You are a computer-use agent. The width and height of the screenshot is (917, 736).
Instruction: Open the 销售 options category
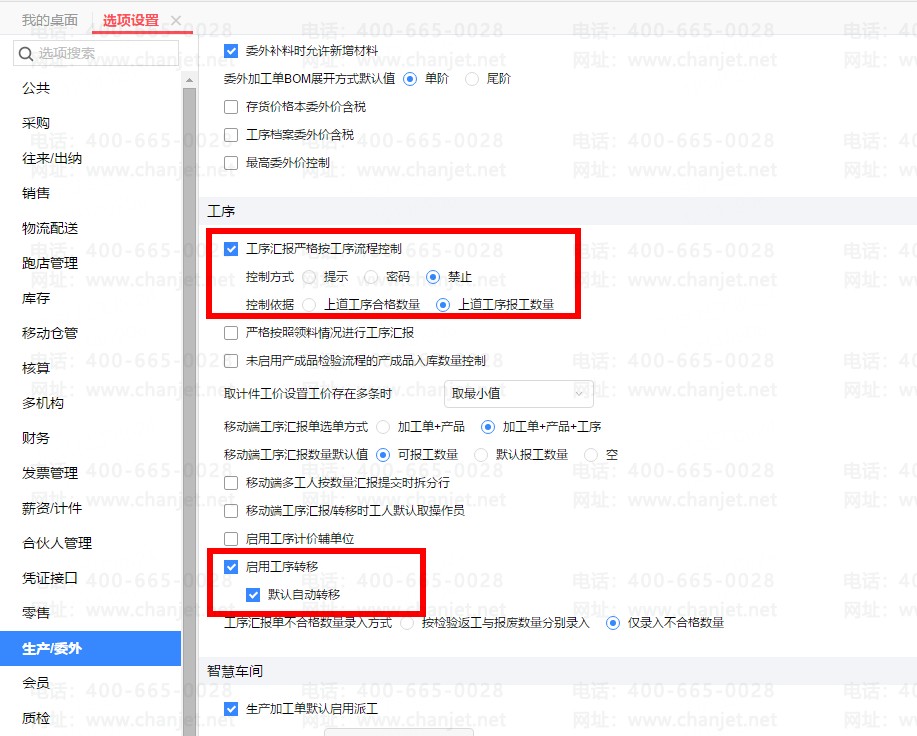[x=36, y=193]
